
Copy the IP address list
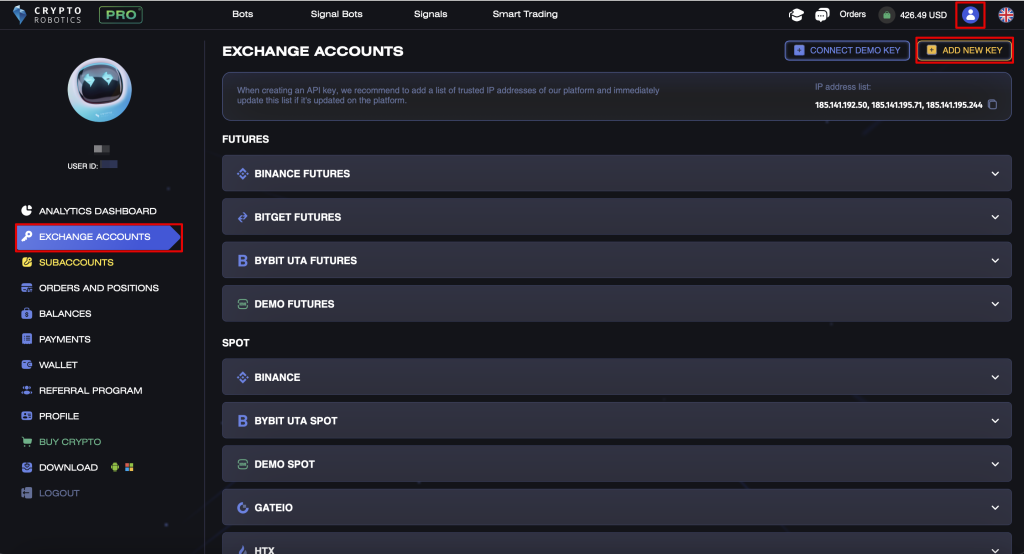993,105
